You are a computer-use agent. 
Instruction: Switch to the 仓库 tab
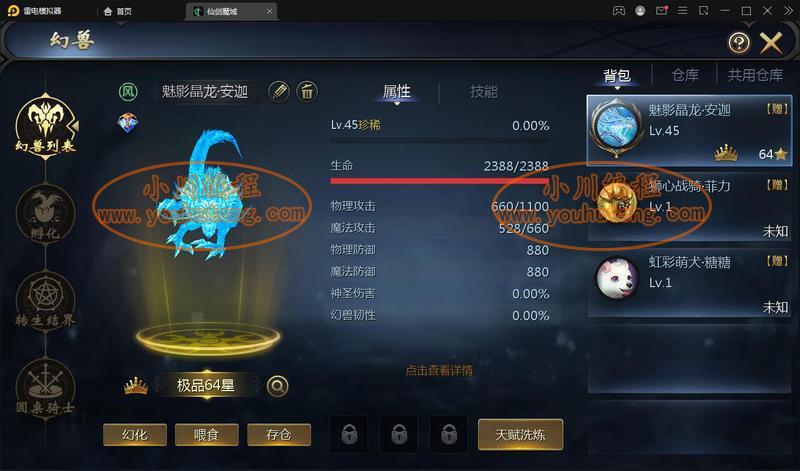(x=685, y=76)
